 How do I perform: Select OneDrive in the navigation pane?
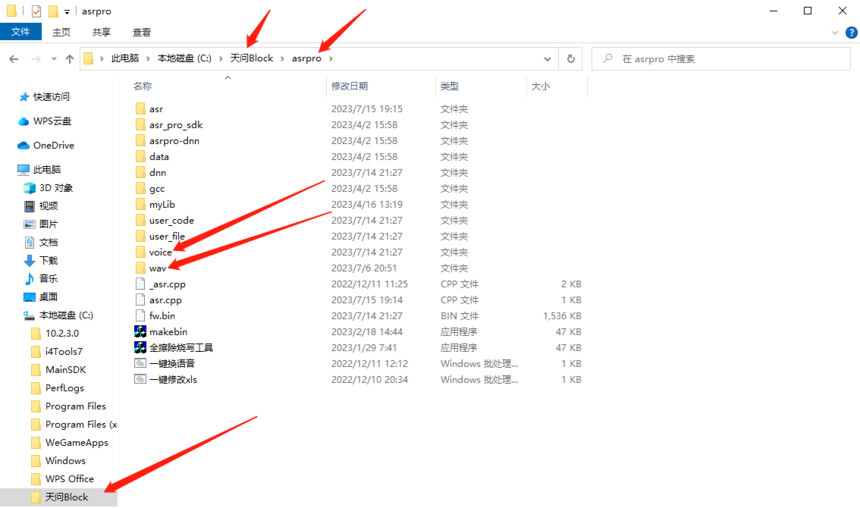(53, 145)
